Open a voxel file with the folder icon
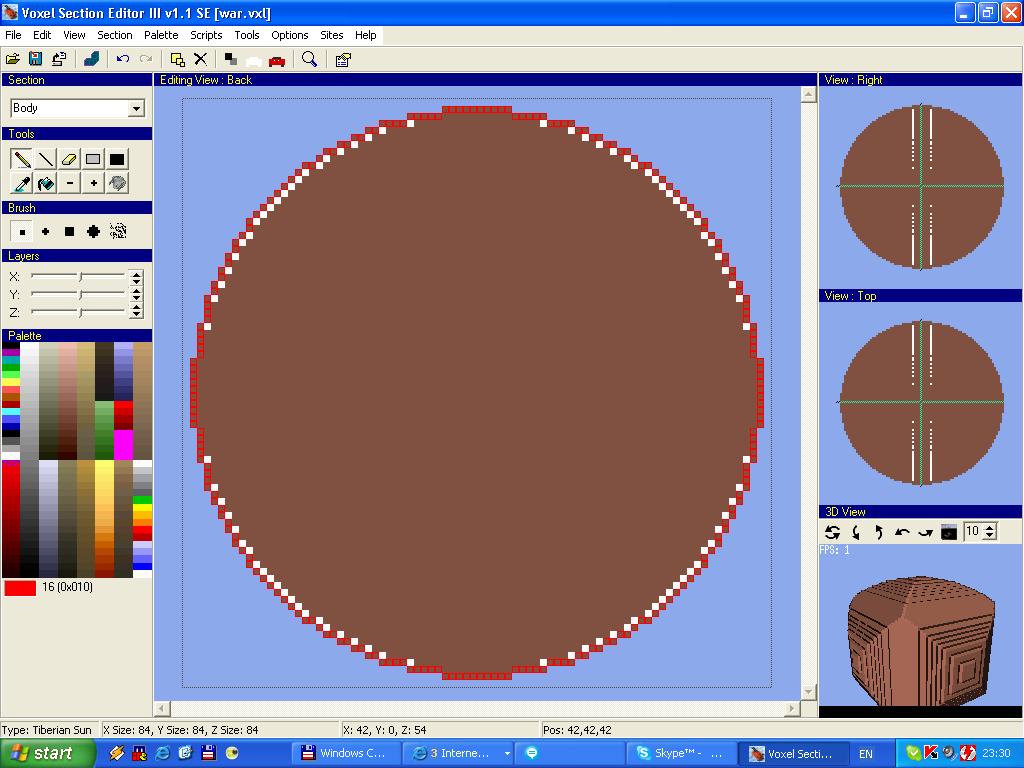 (12, 59)
